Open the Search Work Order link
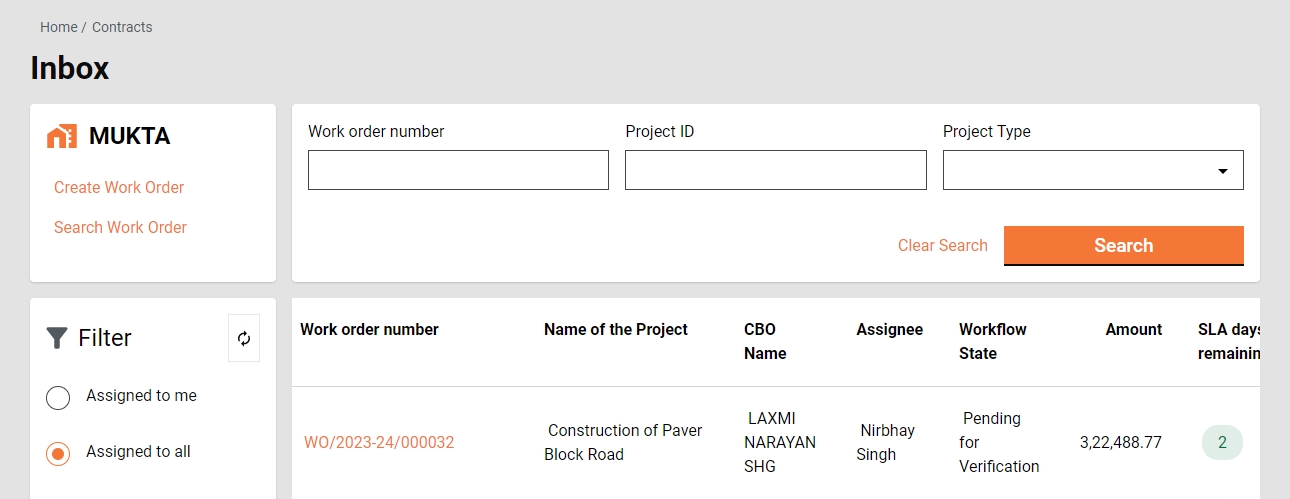Viewport: 1290px width, 499px height. [x=120, y=227]
